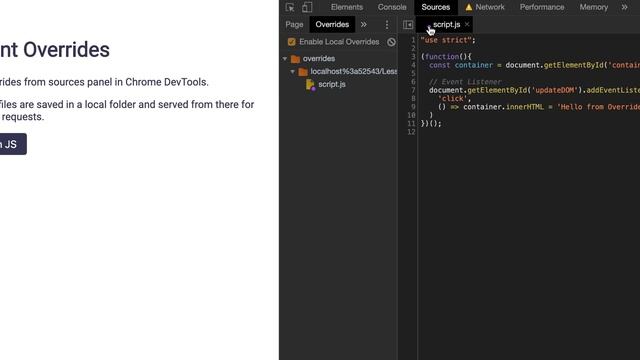Show more navigator tabs chevron
640x360 pixels.
(x=363, y=24)
